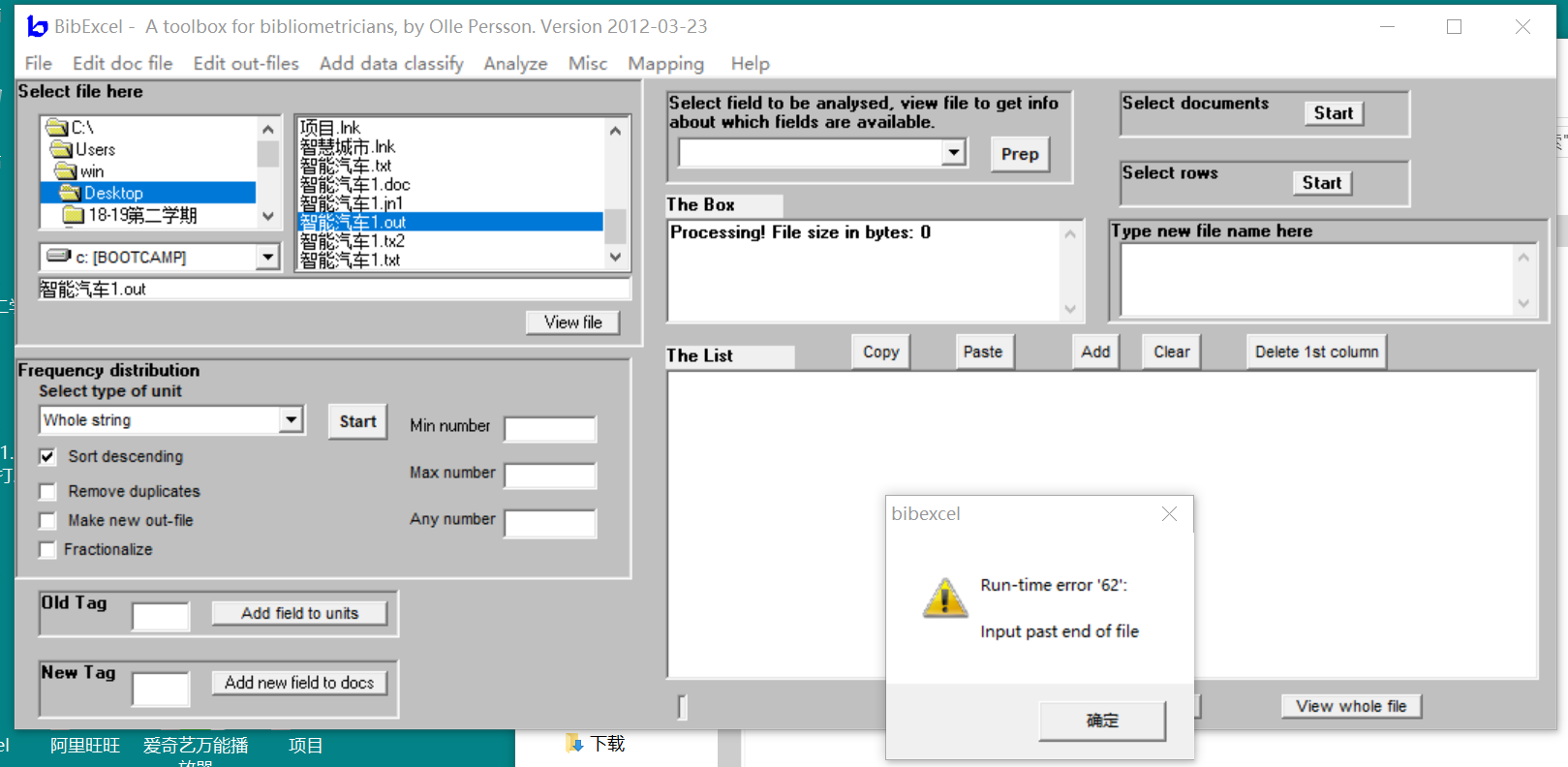
Task: Click Start button for Select documents
Action: (x=1334, y=113)
